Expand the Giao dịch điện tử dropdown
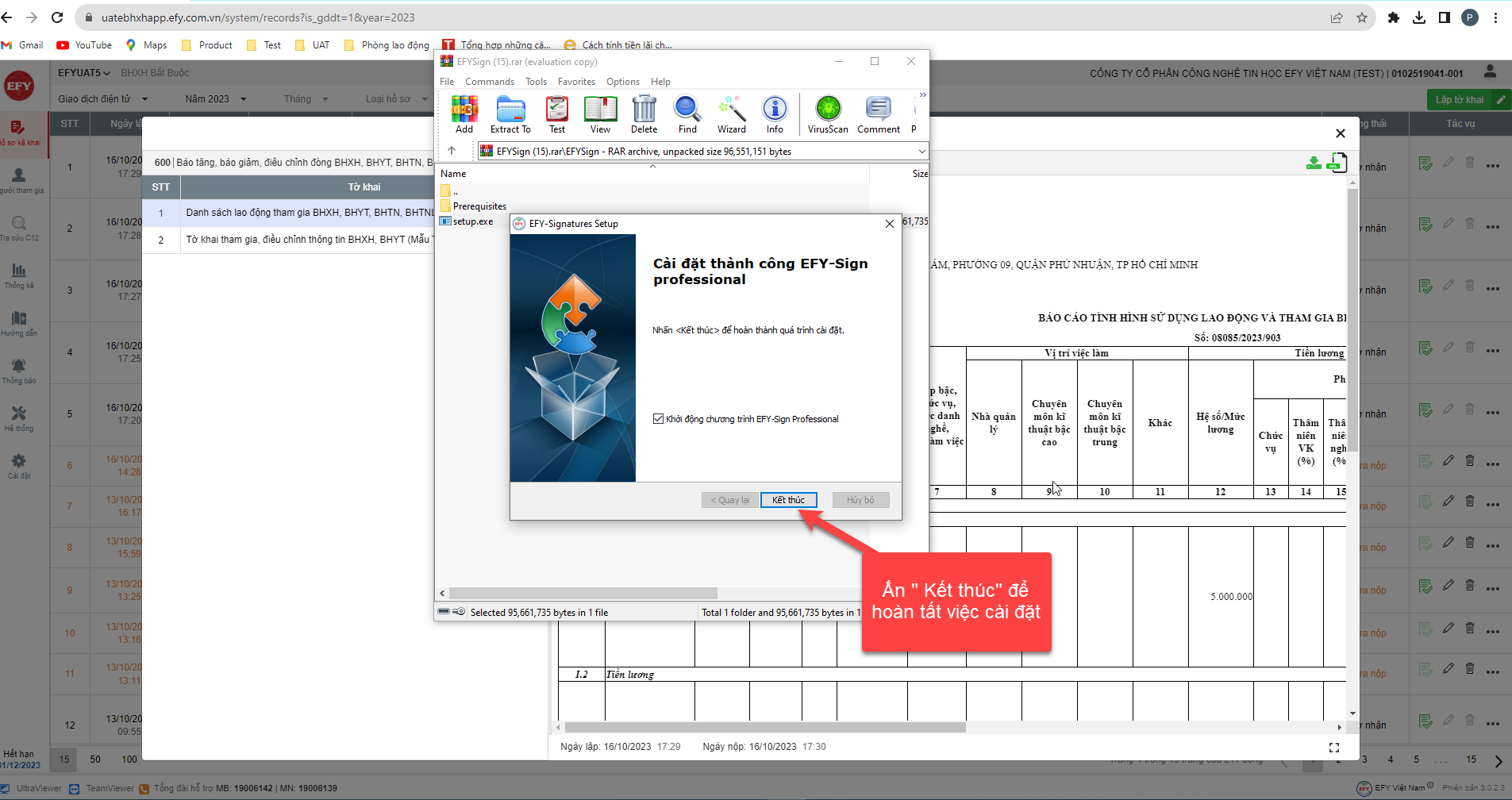Image resolution: width=1512 pixels, height=800 pixels. 102,99
